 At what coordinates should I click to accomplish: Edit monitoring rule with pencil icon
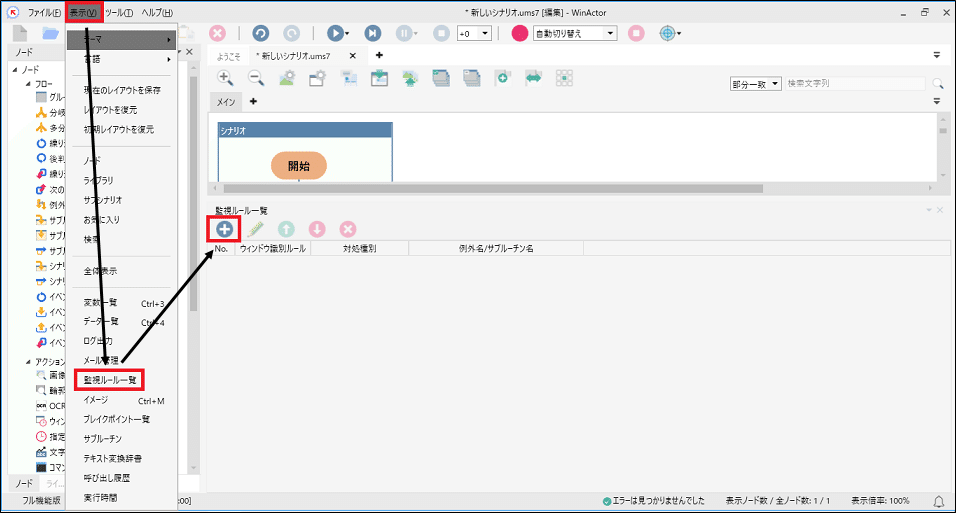point(255,229)
